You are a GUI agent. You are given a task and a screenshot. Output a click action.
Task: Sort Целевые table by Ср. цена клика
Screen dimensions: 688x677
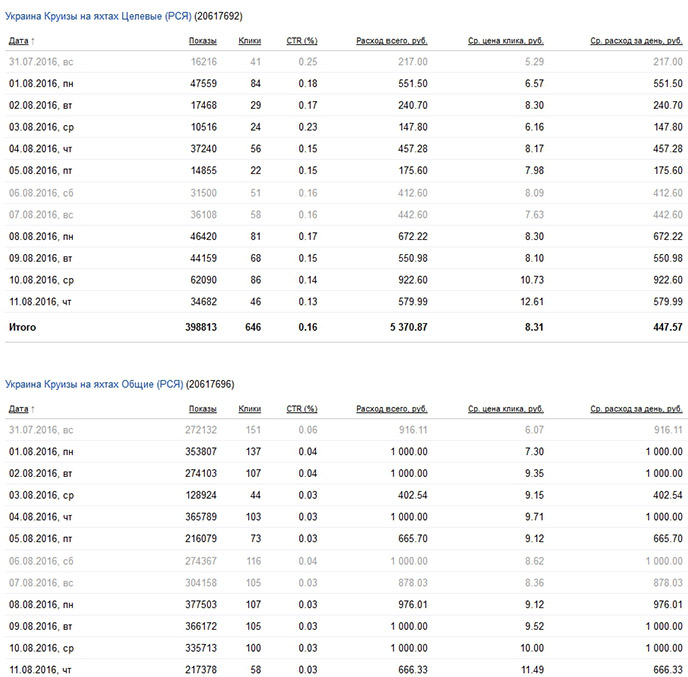505,41
